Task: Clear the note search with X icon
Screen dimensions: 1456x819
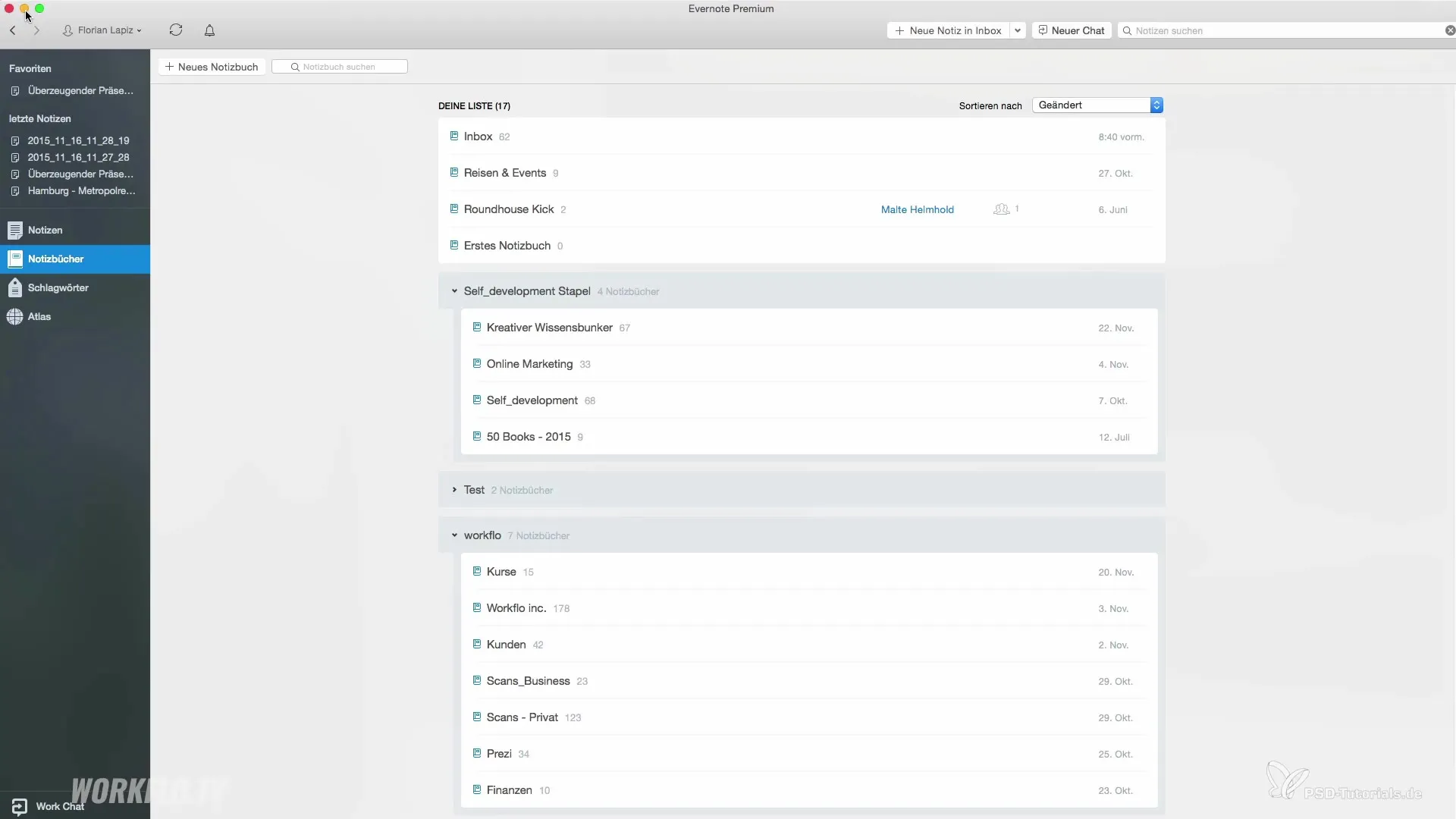Action: 1450,30
